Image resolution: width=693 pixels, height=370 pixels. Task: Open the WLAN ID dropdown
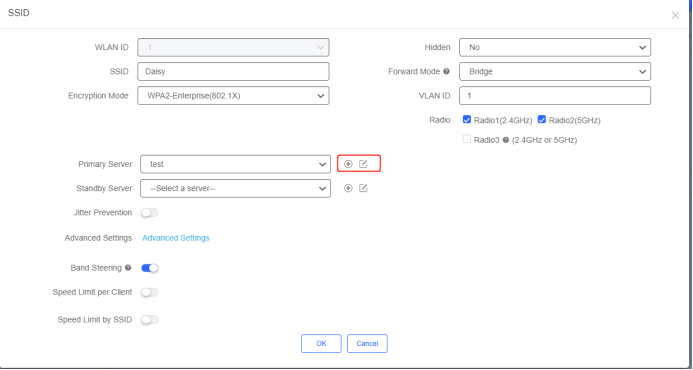pyautogui.click(x=233, y=47)
